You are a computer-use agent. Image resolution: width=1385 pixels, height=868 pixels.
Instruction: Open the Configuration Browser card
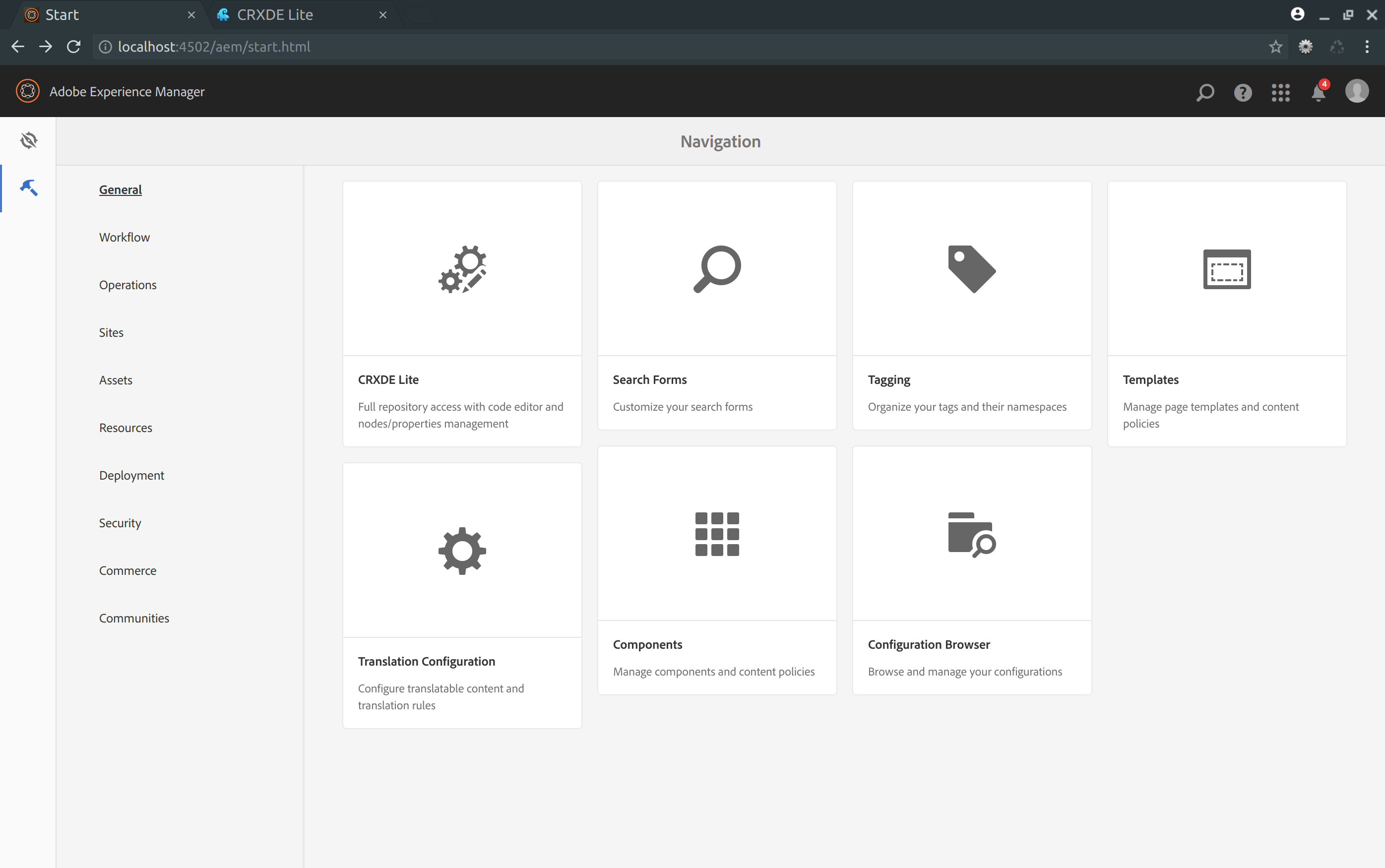[972, 570]
